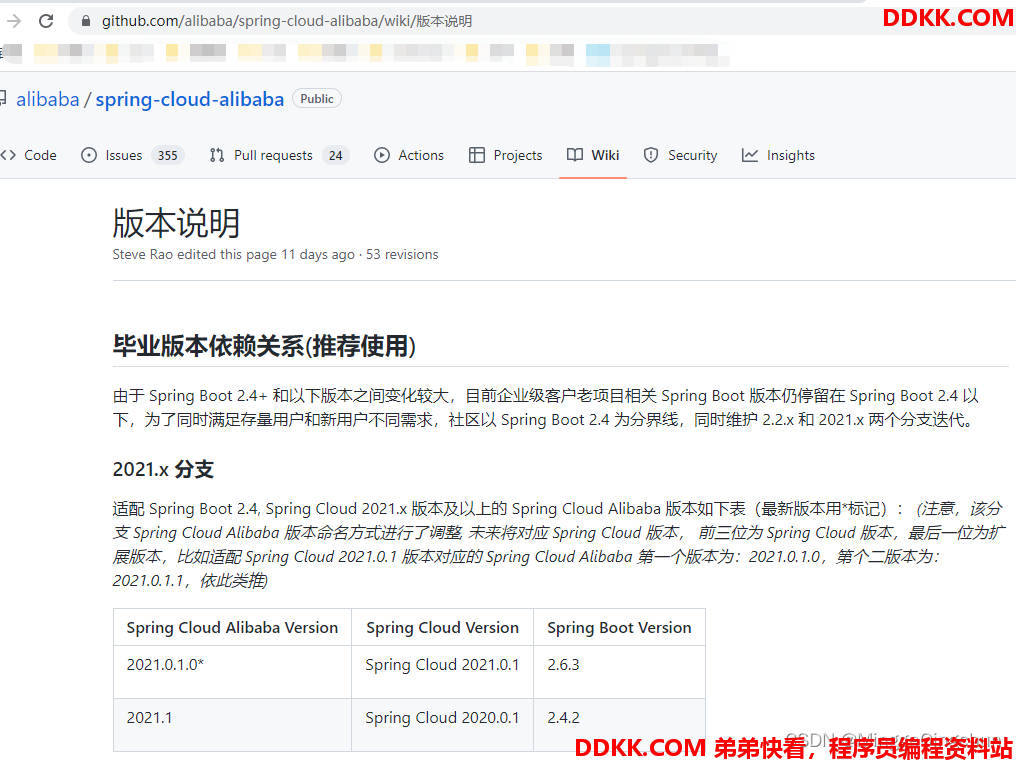Image resolution: width=1016 pixels, height=760 pixels.
Task: Click the Spring Cloud Alibaba Version column header
Action: [x=233, y=627]
